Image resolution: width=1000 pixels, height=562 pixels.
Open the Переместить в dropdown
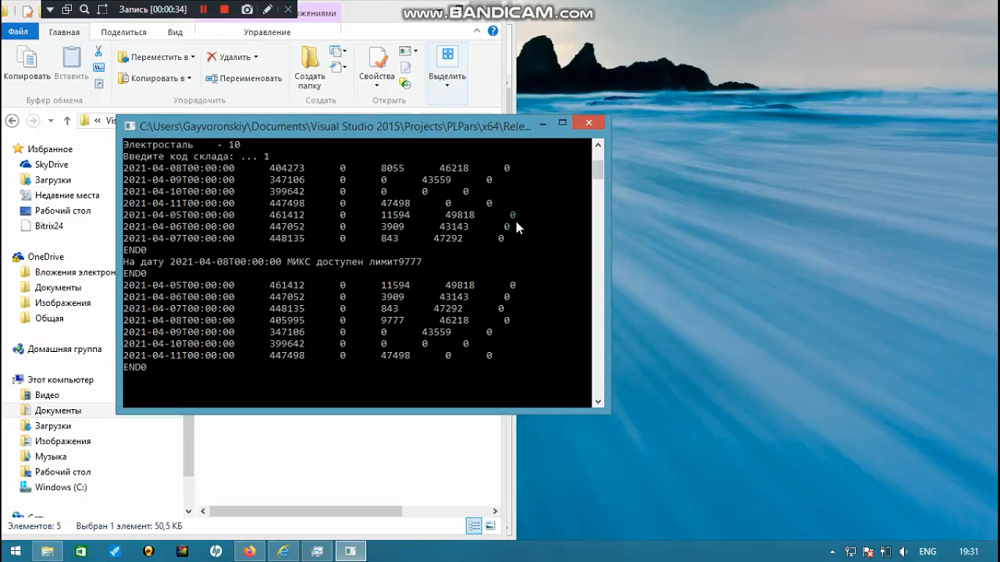[x=156, y=57]
